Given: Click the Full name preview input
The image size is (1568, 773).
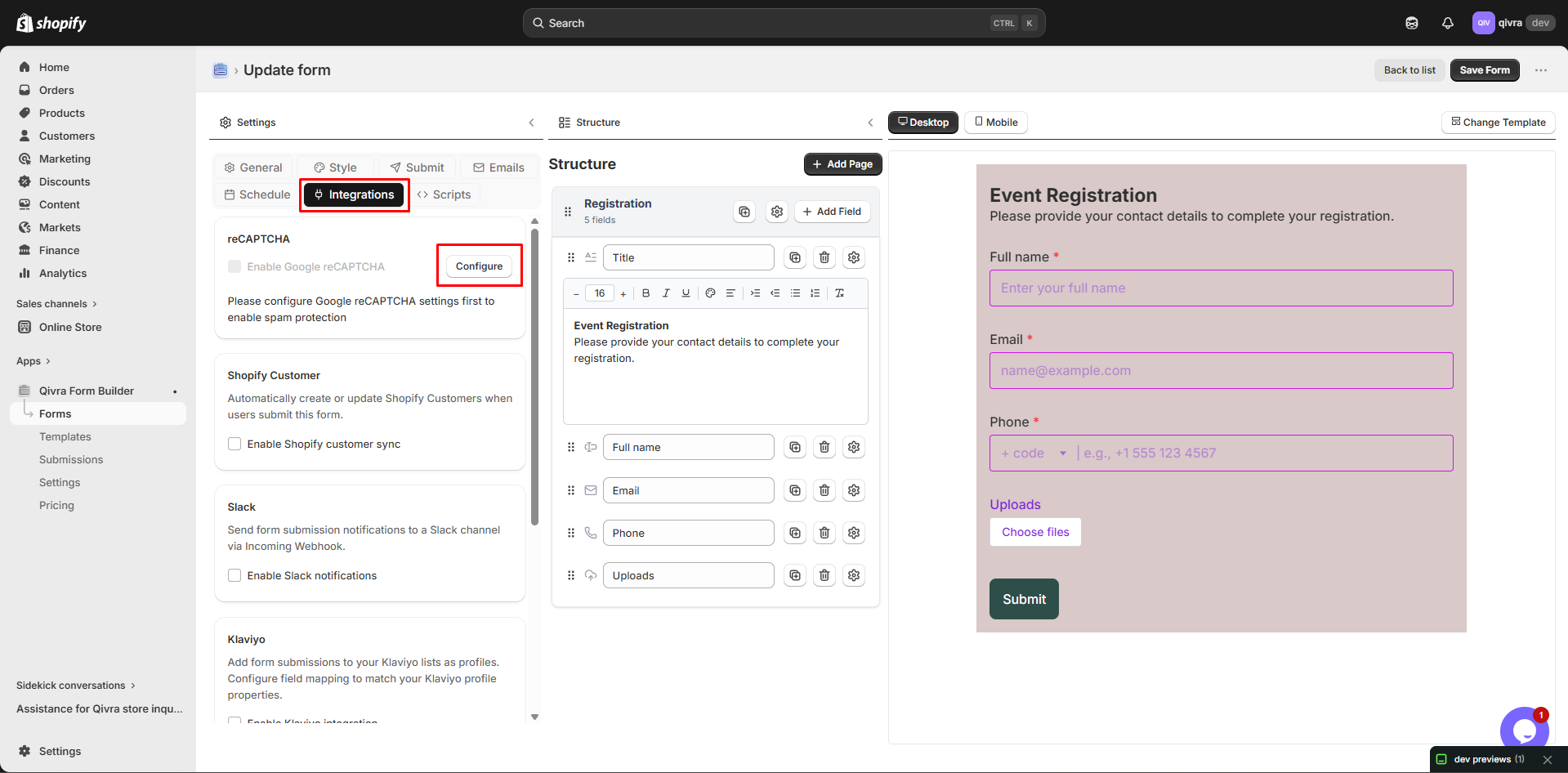Looking at the screenshot, I should [1221, 288].
